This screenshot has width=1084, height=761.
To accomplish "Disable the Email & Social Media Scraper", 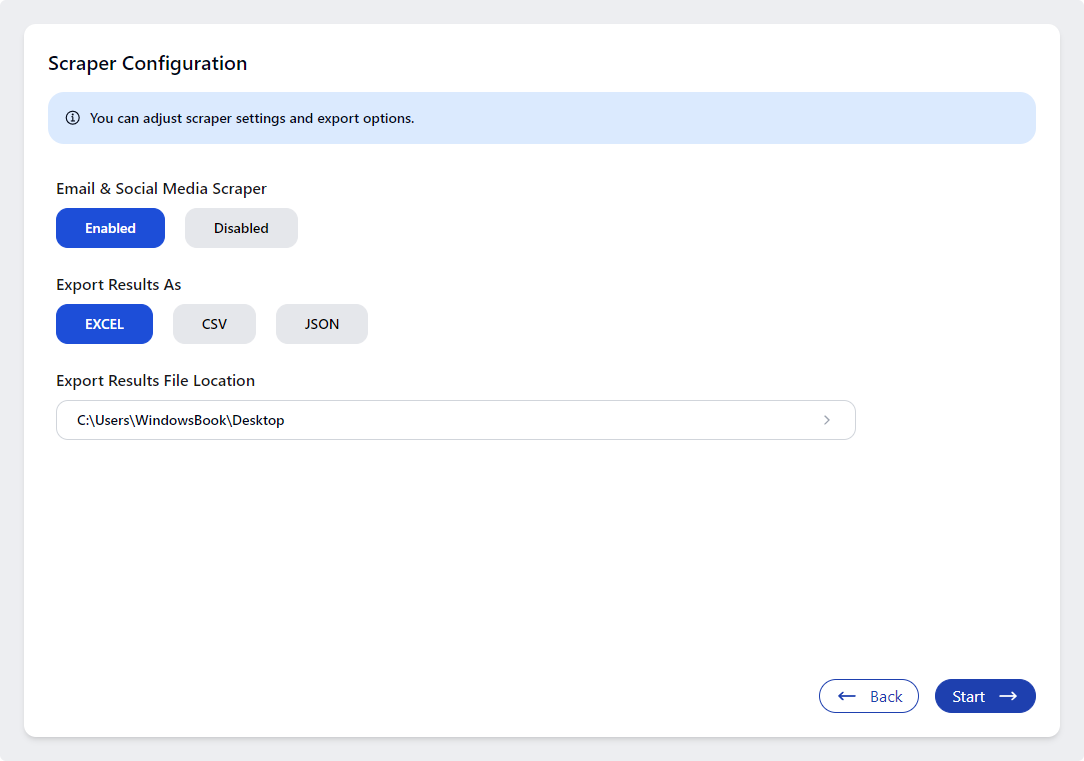I will point(241,228).
